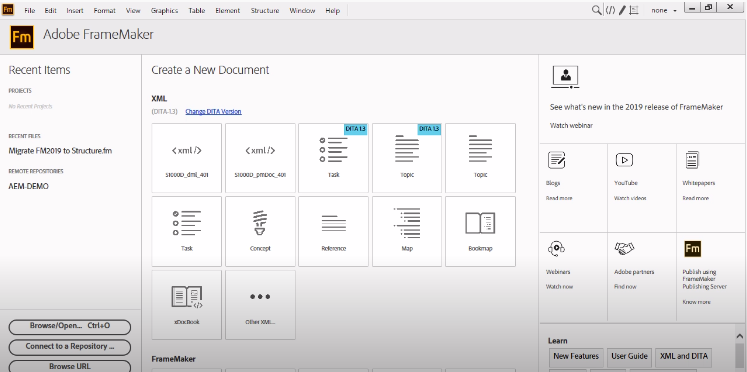Open the Table menu

pyautogui.click(x=197, y=10)
